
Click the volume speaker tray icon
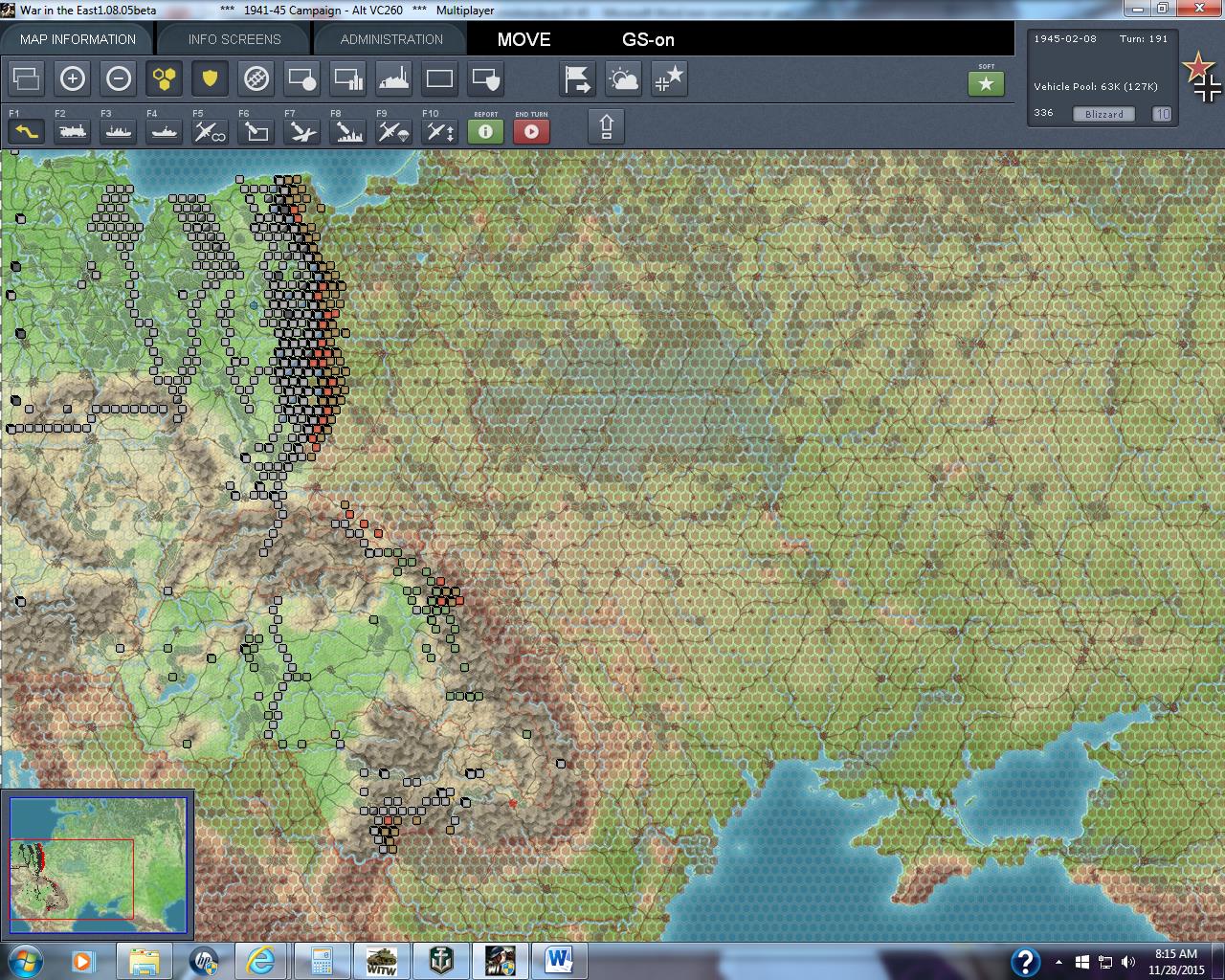coord(1127,962)
